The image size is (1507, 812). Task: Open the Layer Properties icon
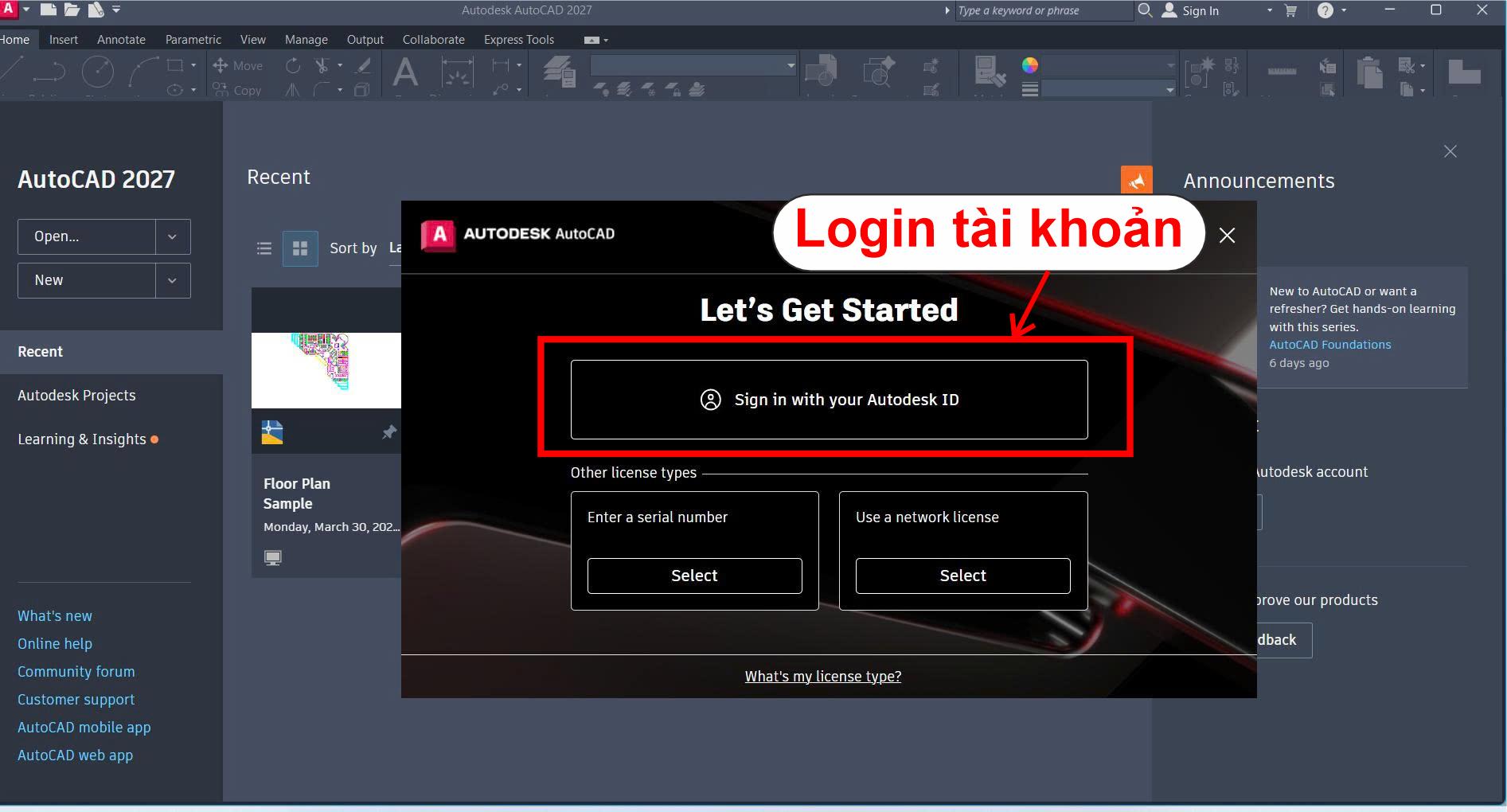coord(559,72)
